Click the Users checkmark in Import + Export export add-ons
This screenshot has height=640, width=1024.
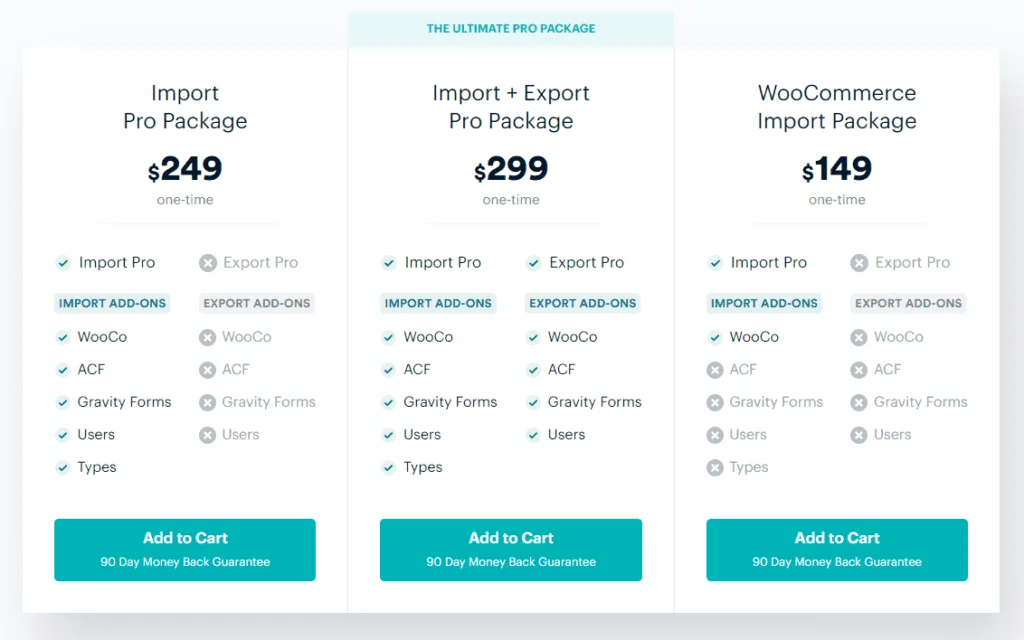coord(533,435)
